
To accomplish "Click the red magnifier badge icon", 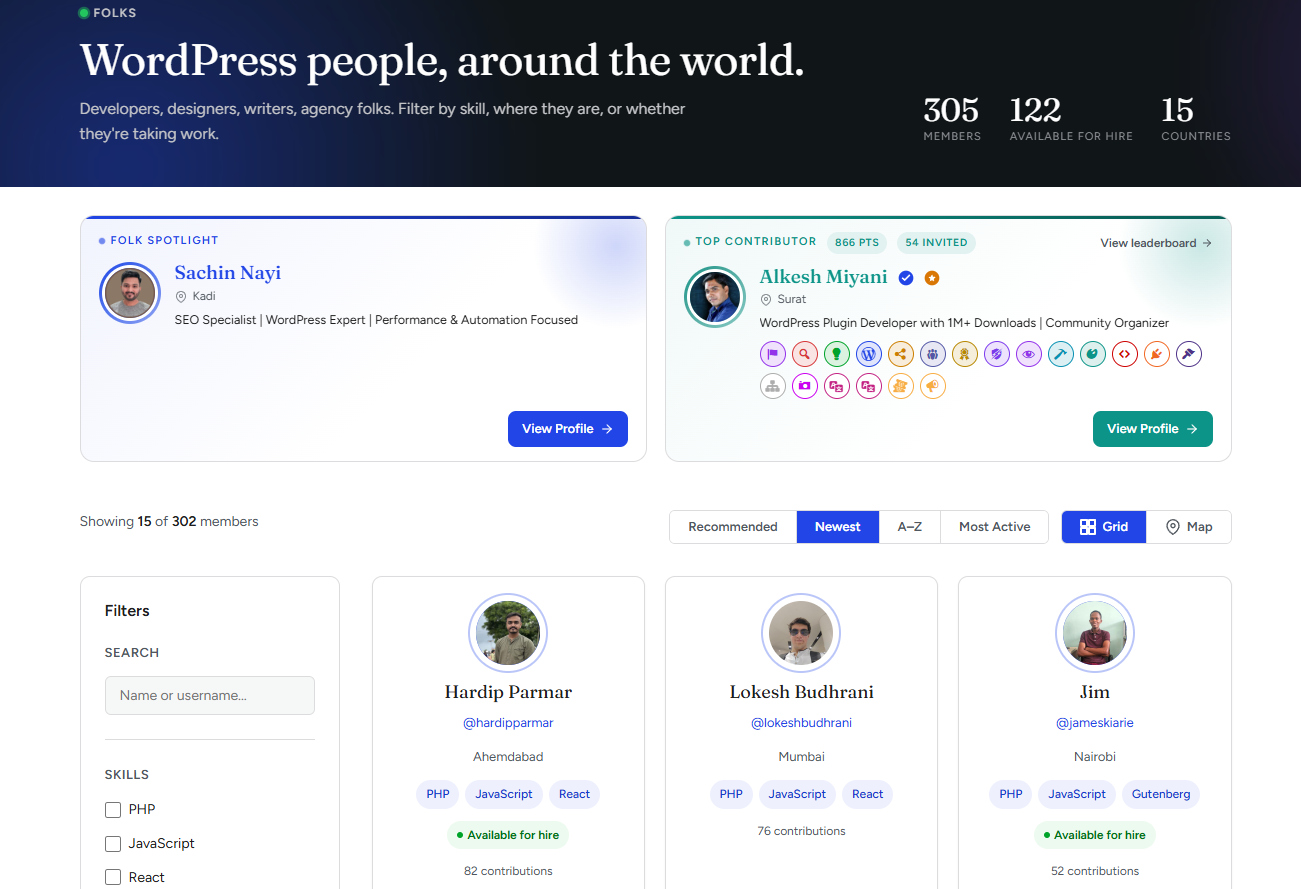I will [x=805, y=354].
